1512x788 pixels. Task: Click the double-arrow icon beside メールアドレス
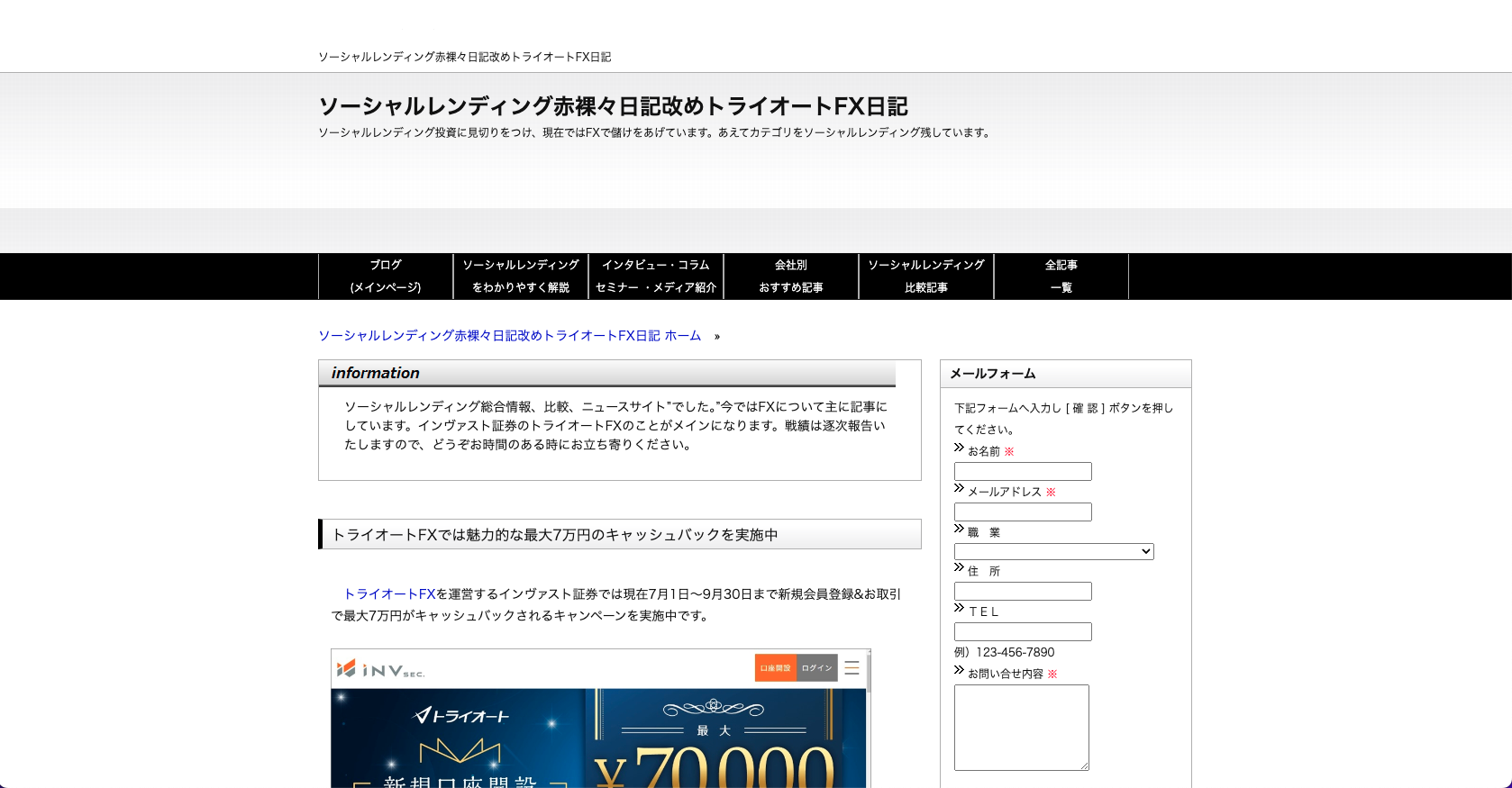pos(959,488)
